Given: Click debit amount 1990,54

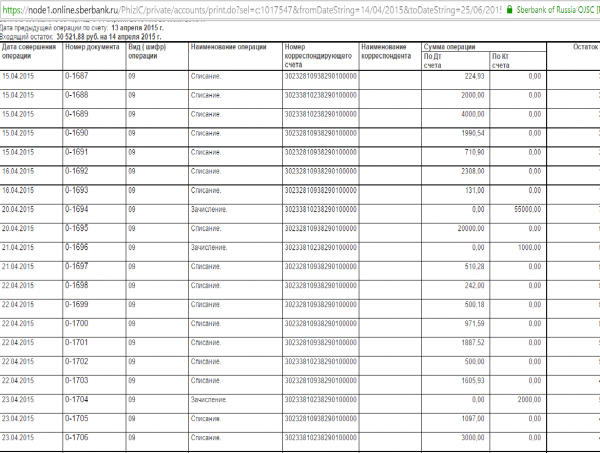Looking at the screenshot, I should click(473, 133).
